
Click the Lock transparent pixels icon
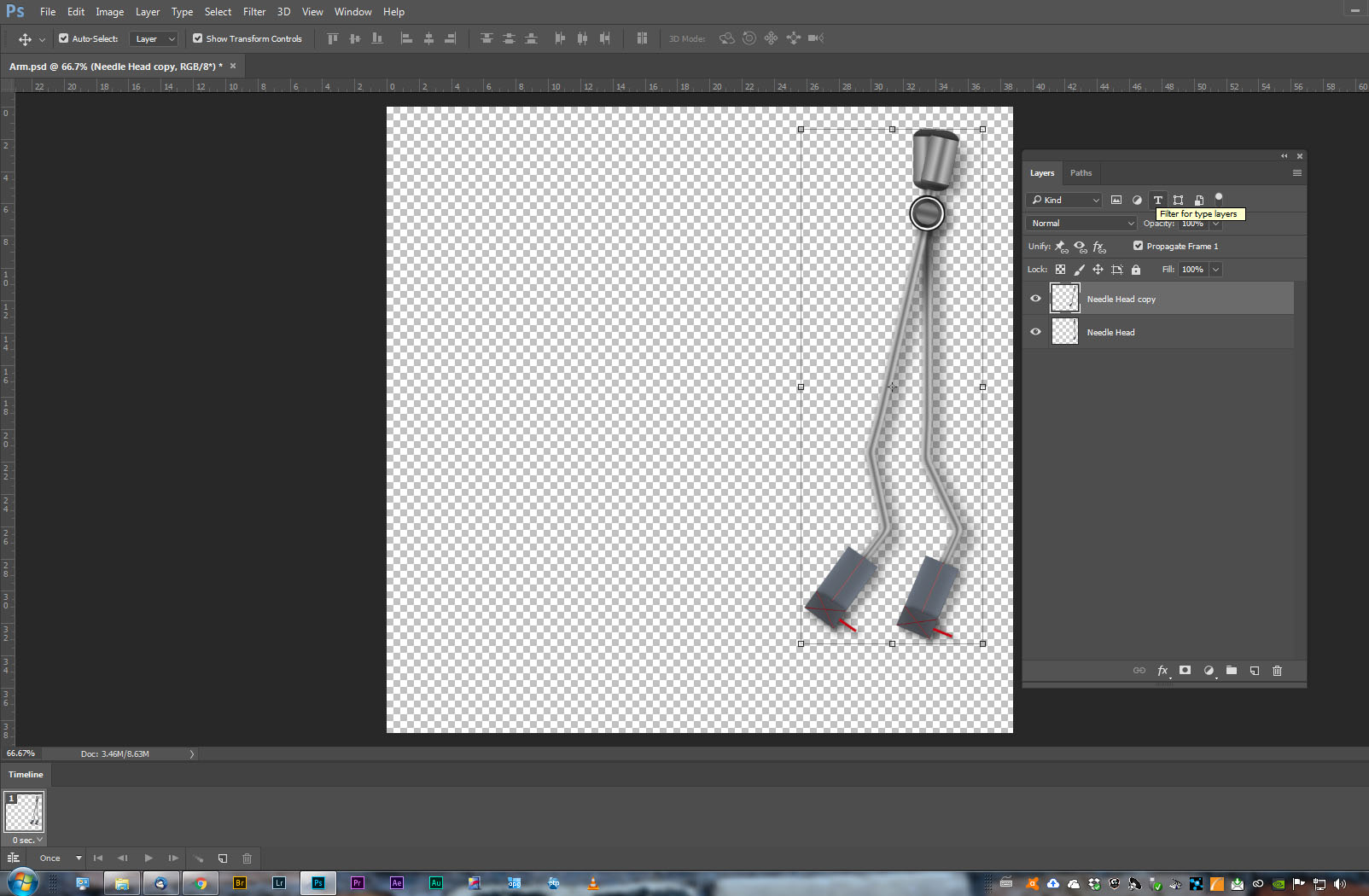click(1060, 269)
